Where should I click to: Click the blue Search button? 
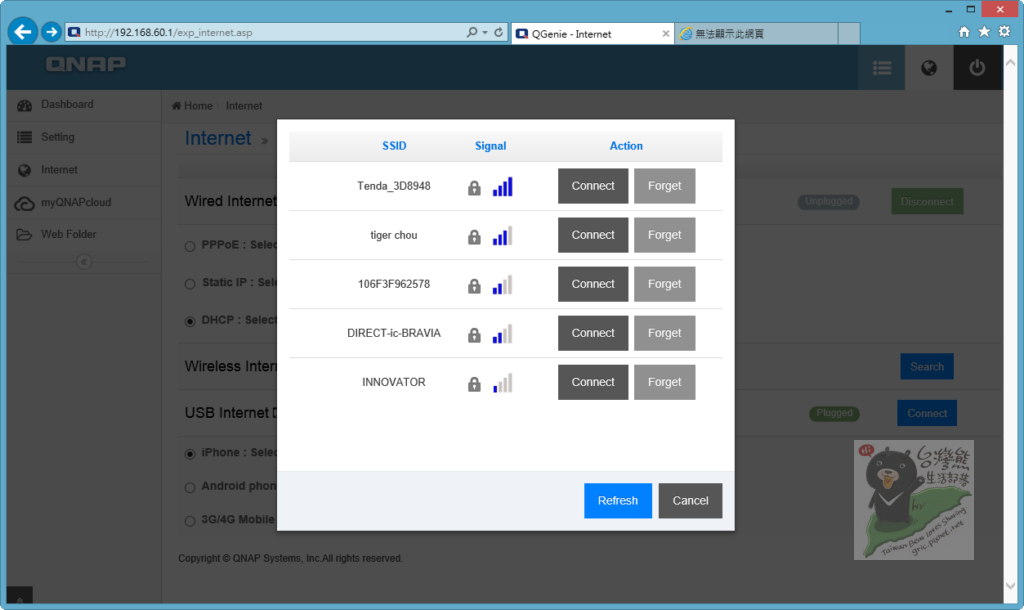pyautogui.click(x=927, y=366)
